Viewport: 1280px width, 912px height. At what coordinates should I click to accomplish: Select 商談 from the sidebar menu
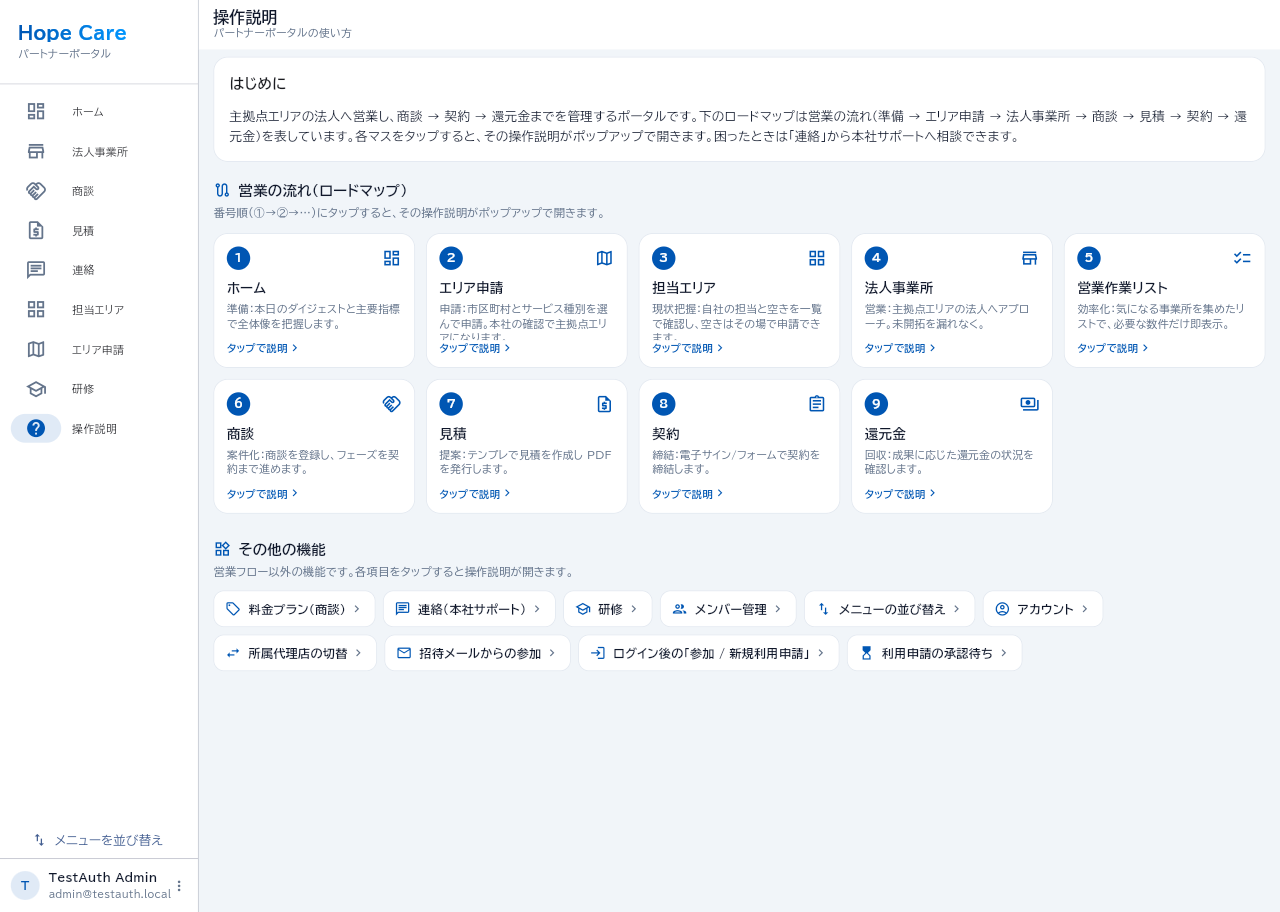tap(99, 190)
